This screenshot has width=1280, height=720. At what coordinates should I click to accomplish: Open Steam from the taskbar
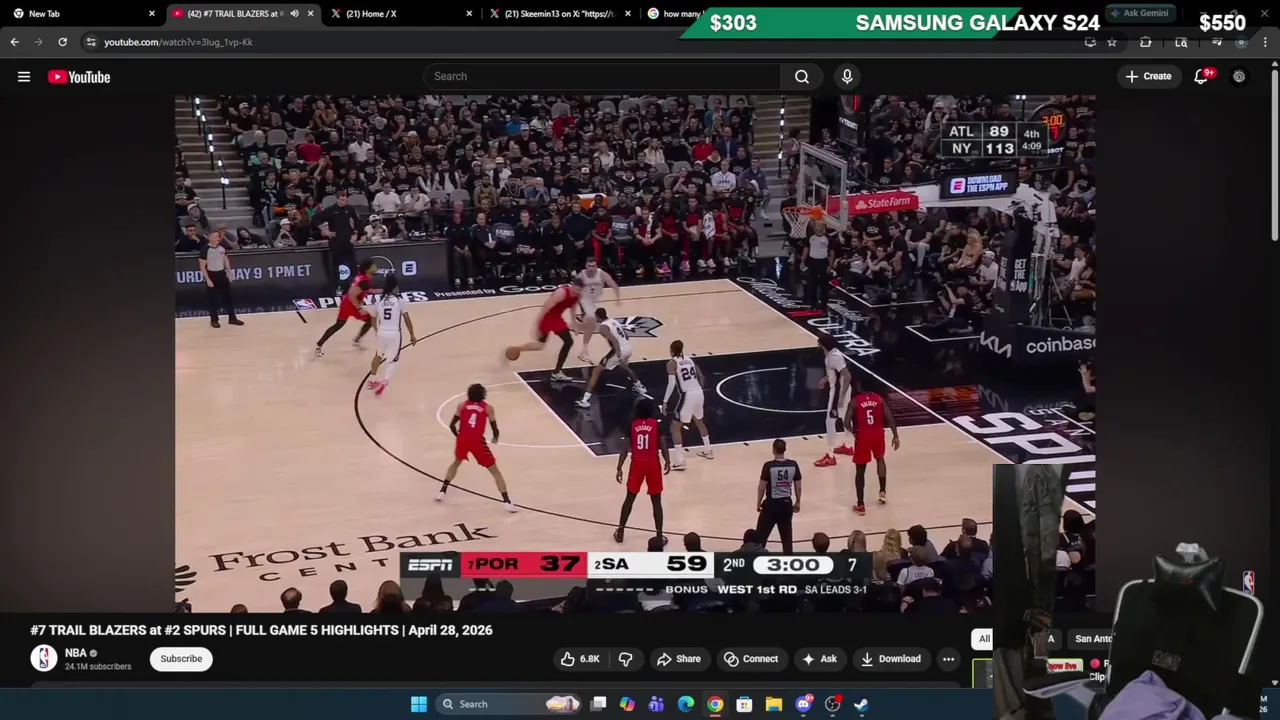tap(861, 704)
